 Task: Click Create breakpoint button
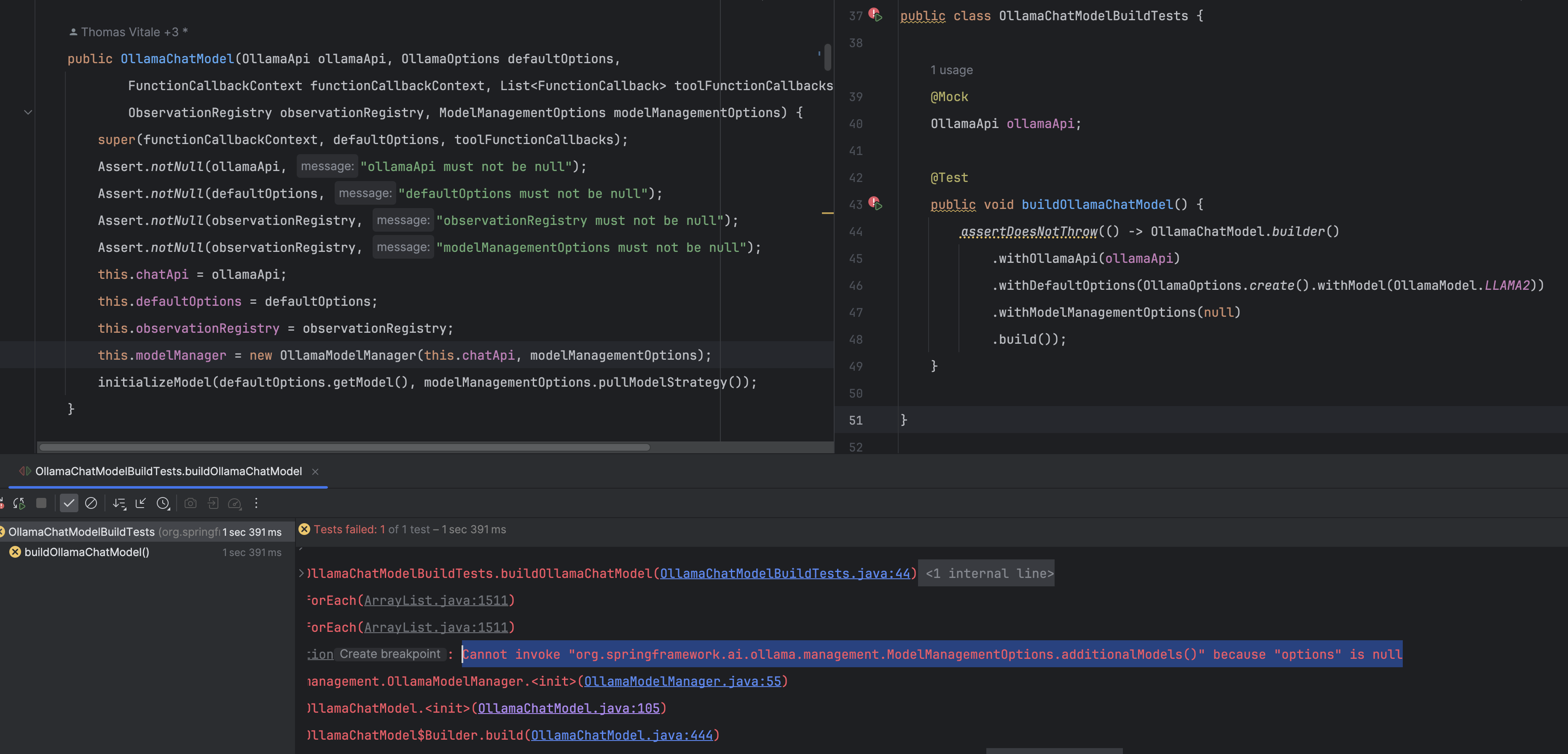click(389, 654)
